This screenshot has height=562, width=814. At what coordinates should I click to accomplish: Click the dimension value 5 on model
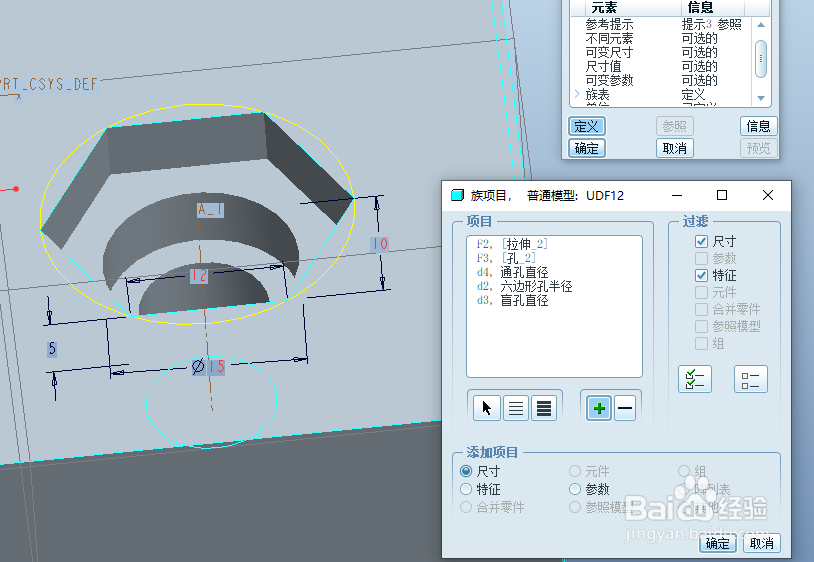(52, 349)
